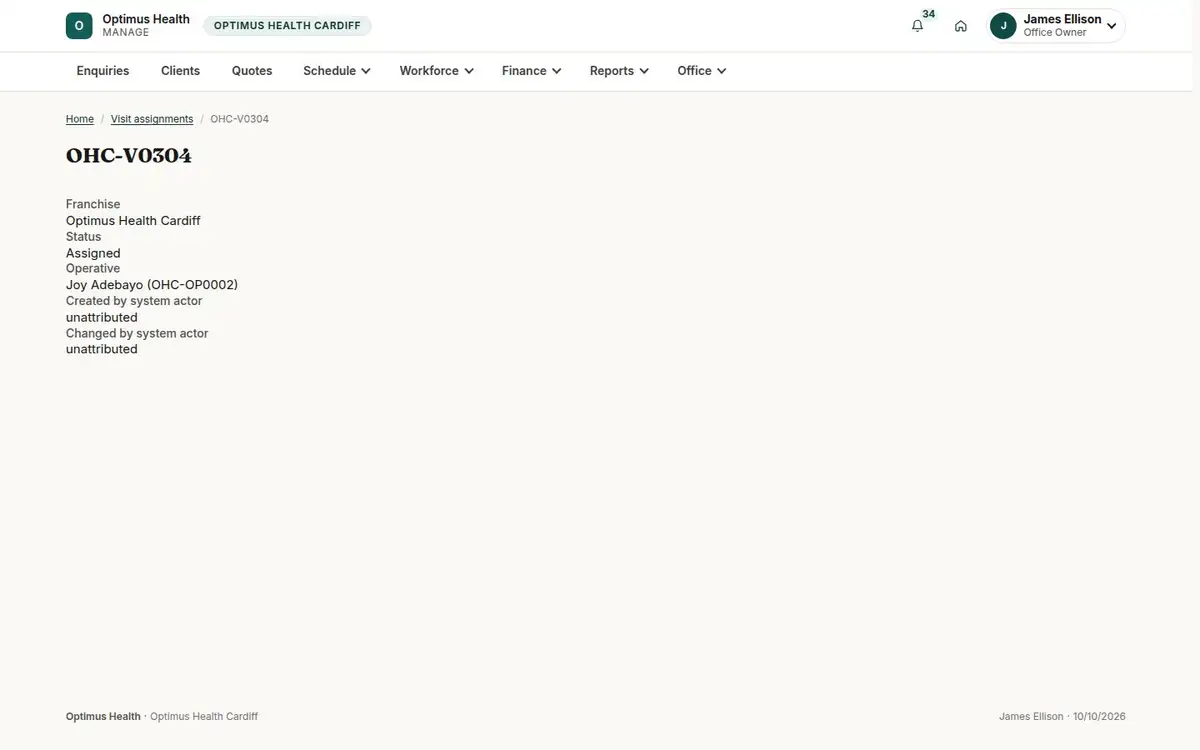Click the Operative field label

point(93,269)
